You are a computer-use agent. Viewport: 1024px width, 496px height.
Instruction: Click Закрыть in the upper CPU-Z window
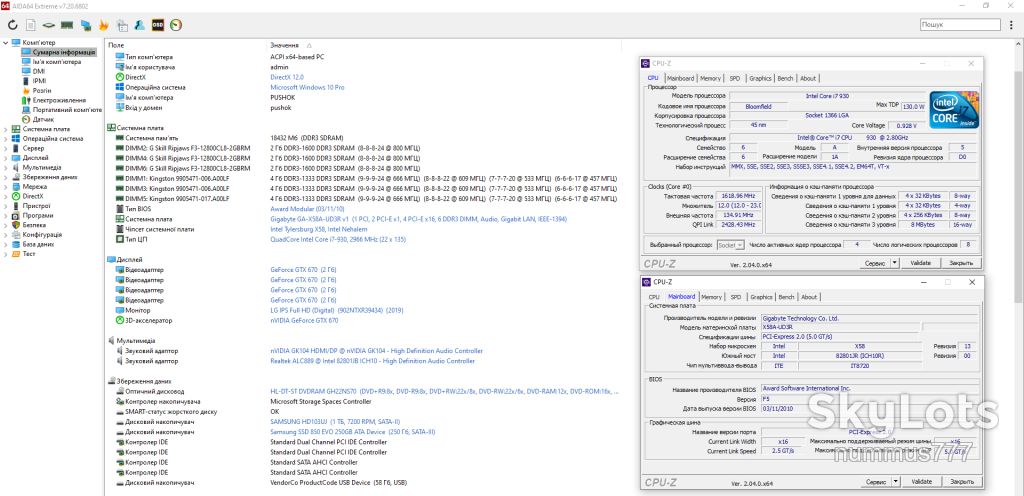point(961,263)
